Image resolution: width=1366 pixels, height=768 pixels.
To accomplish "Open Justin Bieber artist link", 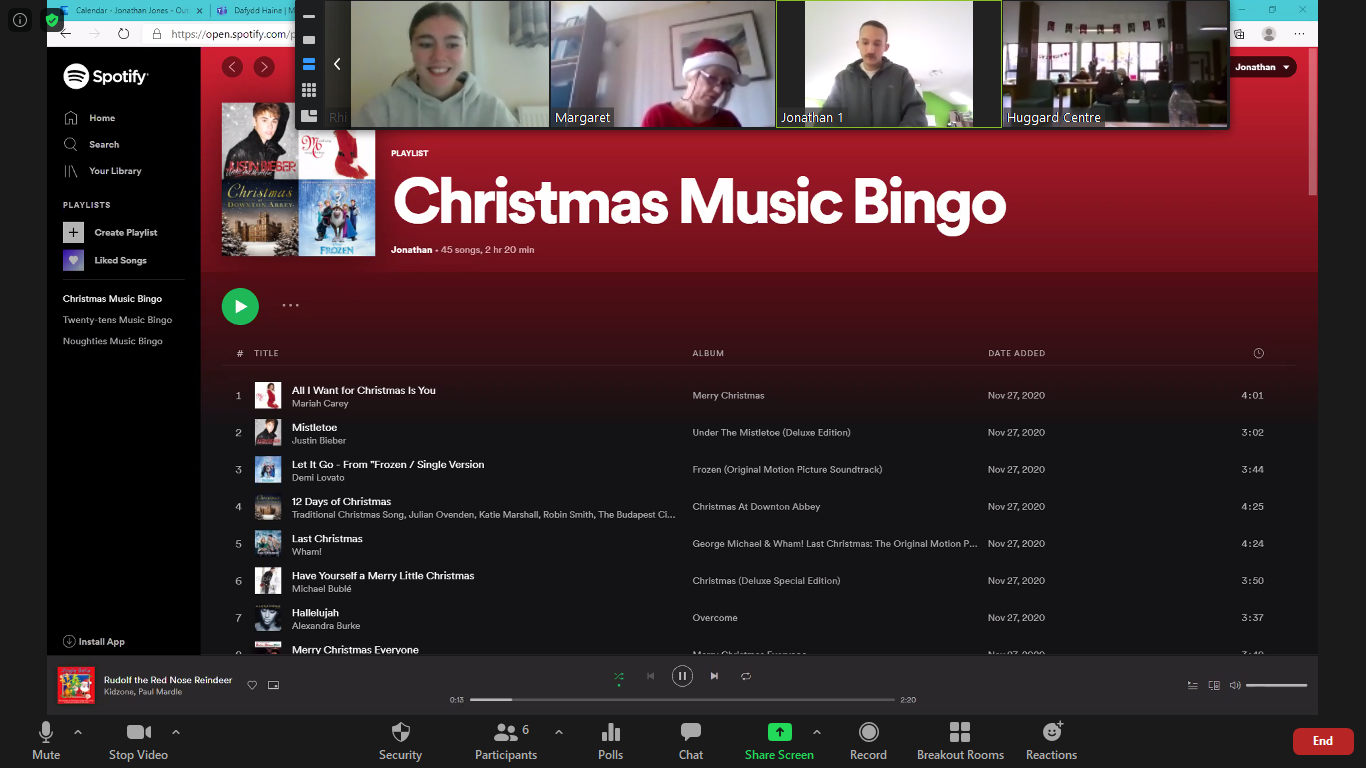I will (319, 441).
